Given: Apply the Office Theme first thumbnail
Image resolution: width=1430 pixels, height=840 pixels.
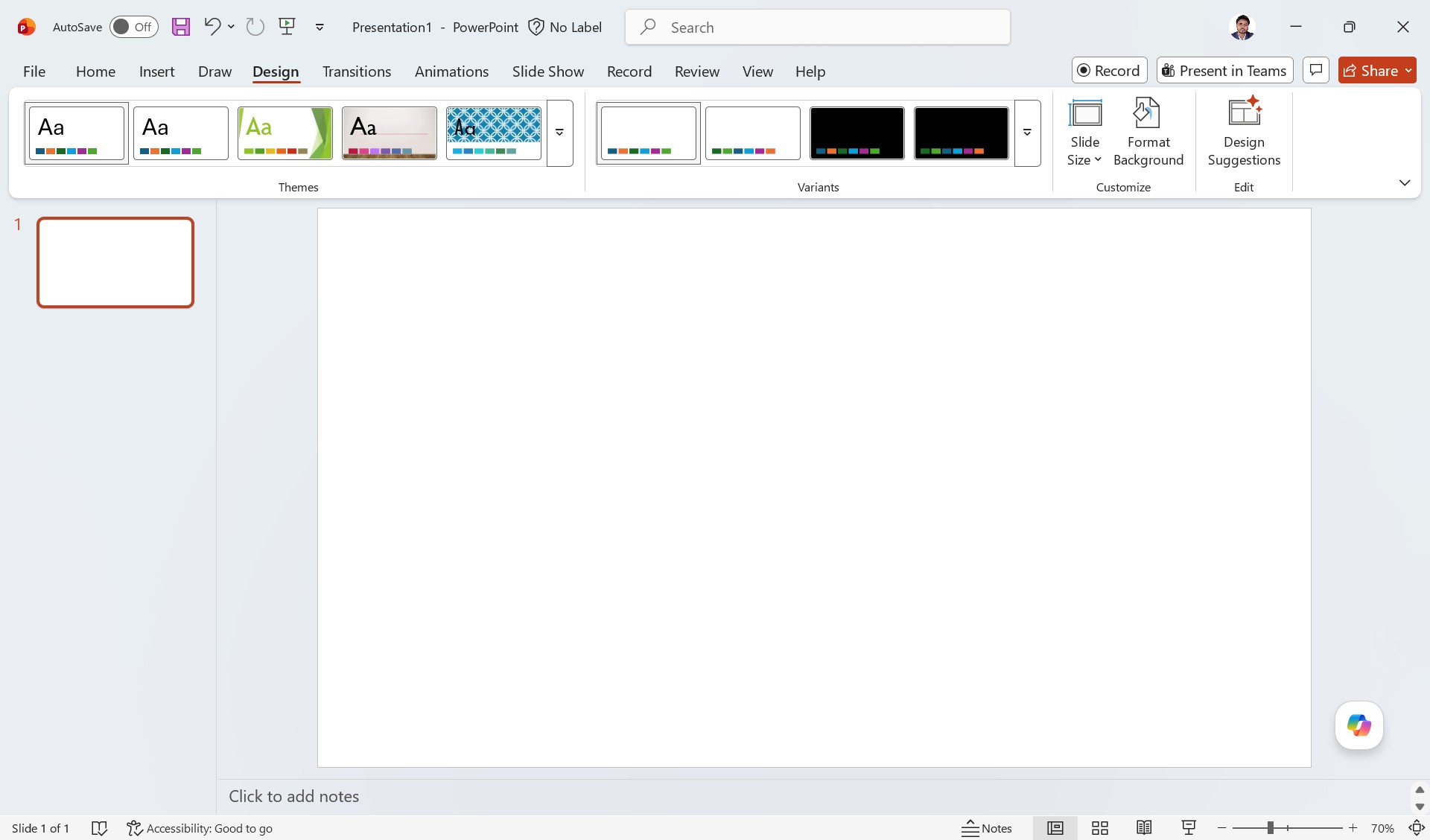Looking at the screenshot, I should click(77, 133).
